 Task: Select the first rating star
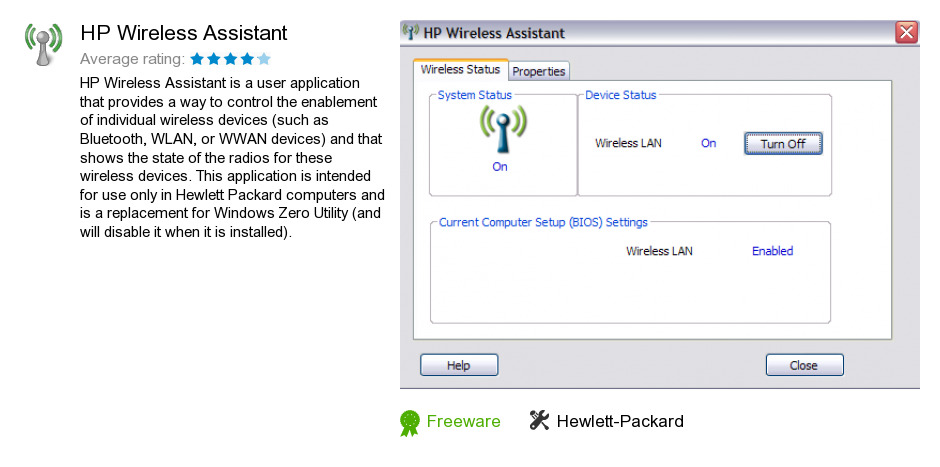197,59
